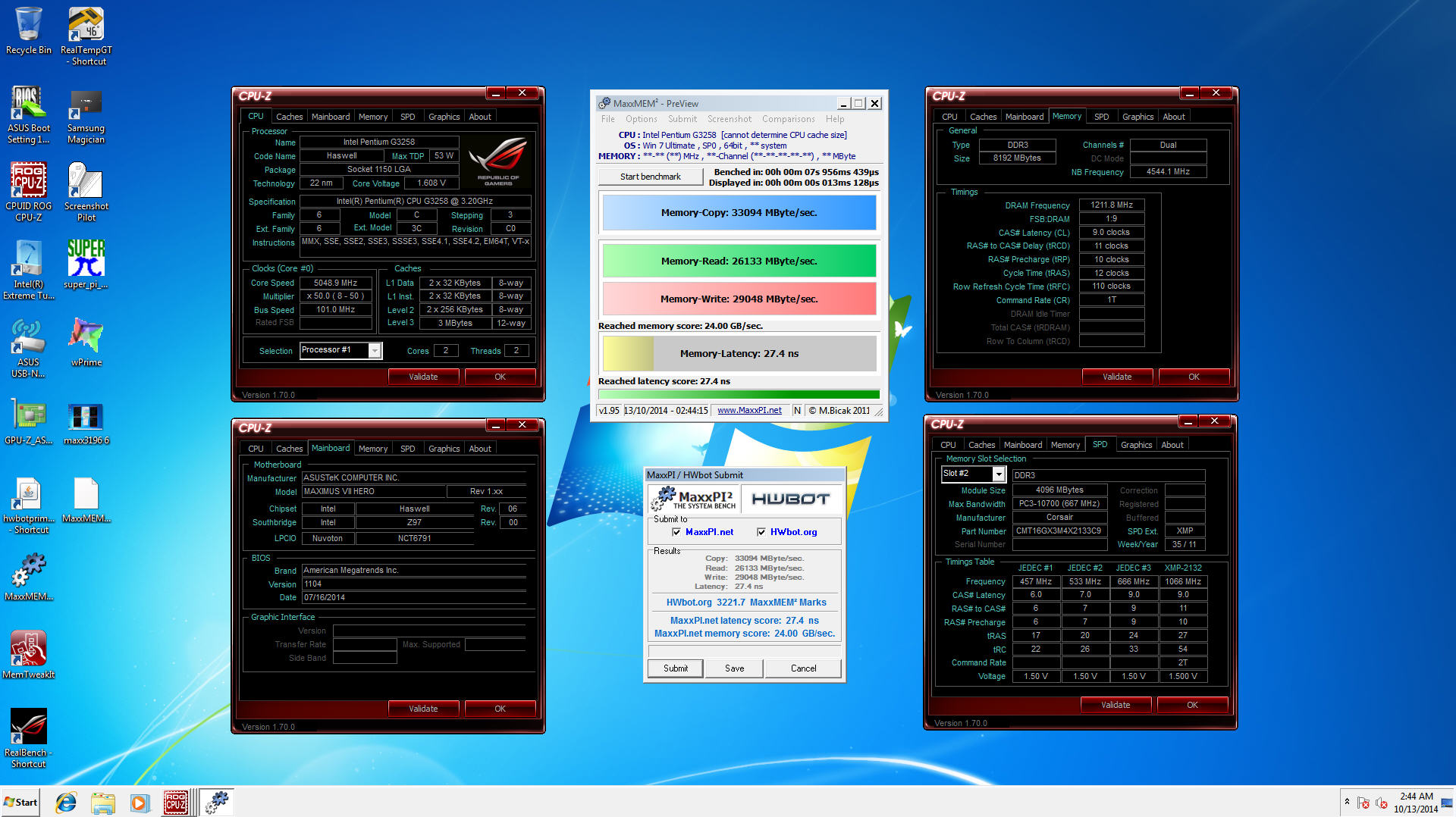The height and width of the screenshot is (817, 1456).
Task: Open the Recycle Bin desktop icon
Action: [29, 30]
